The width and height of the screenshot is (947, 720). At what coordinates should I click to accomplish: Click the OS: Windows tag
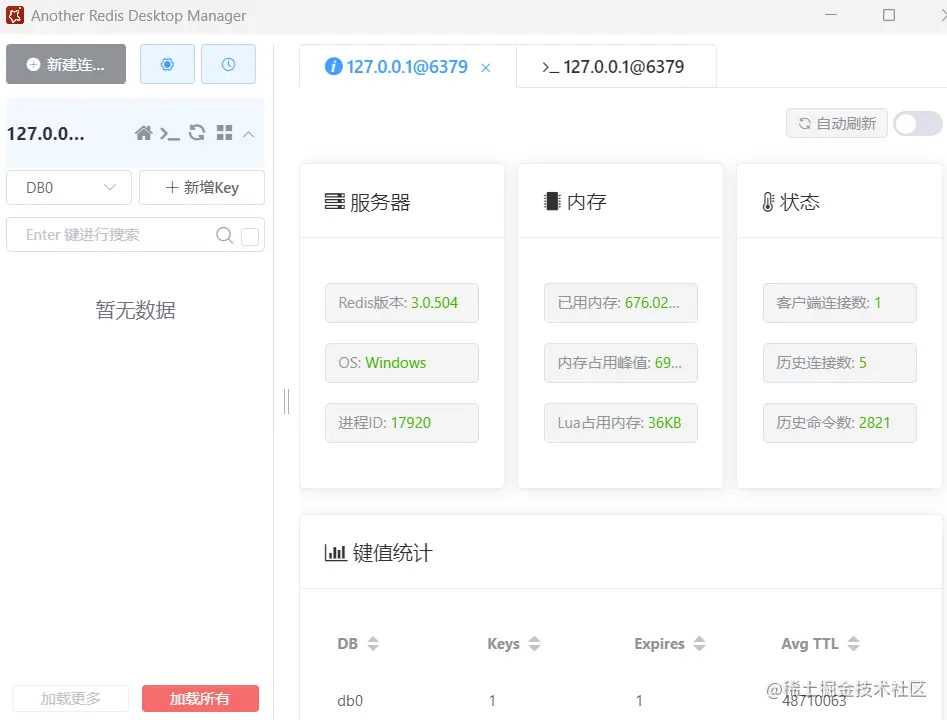tap(402, 363)
